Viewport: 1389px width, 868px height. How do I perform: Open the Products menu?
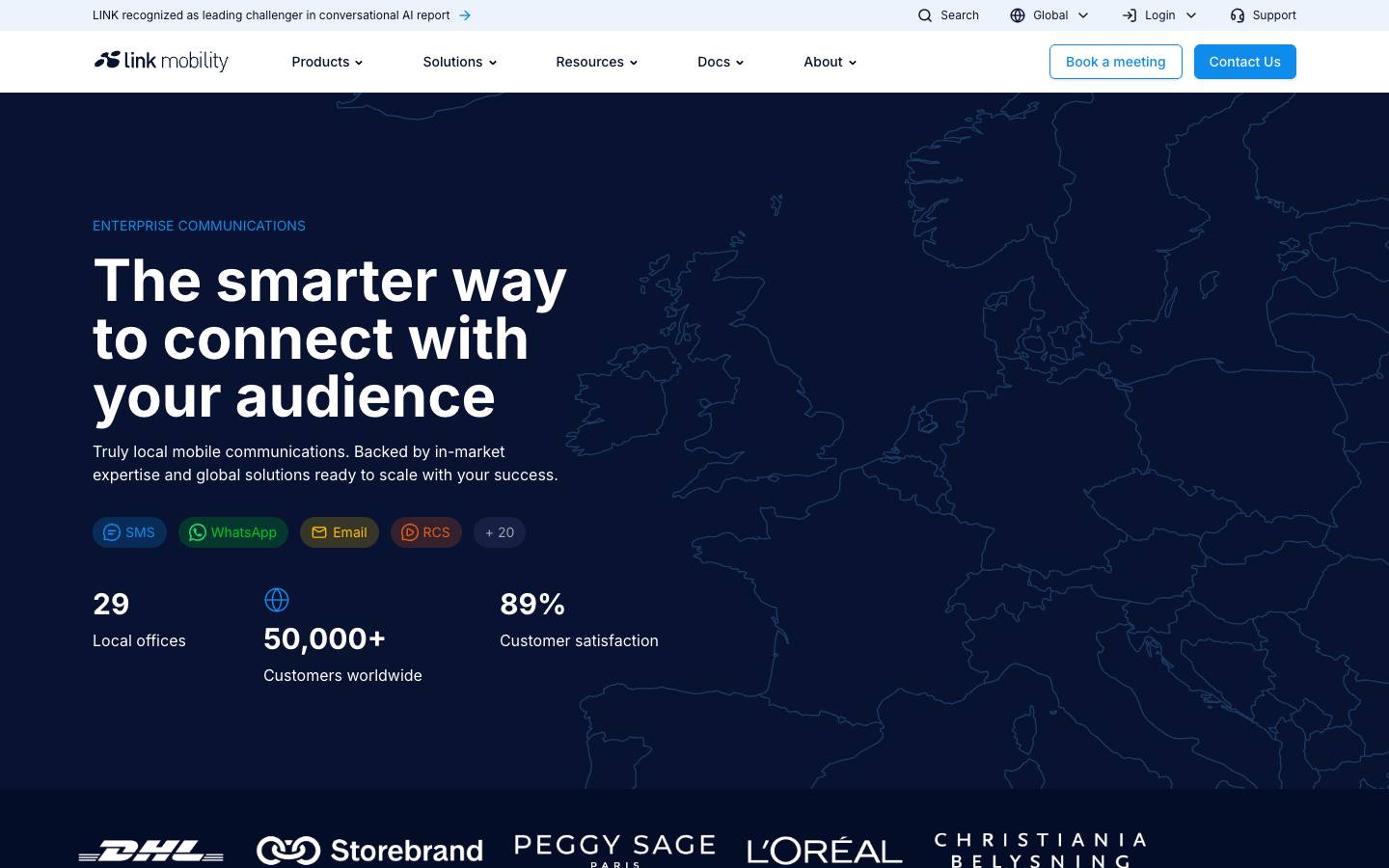pos(328,62)
